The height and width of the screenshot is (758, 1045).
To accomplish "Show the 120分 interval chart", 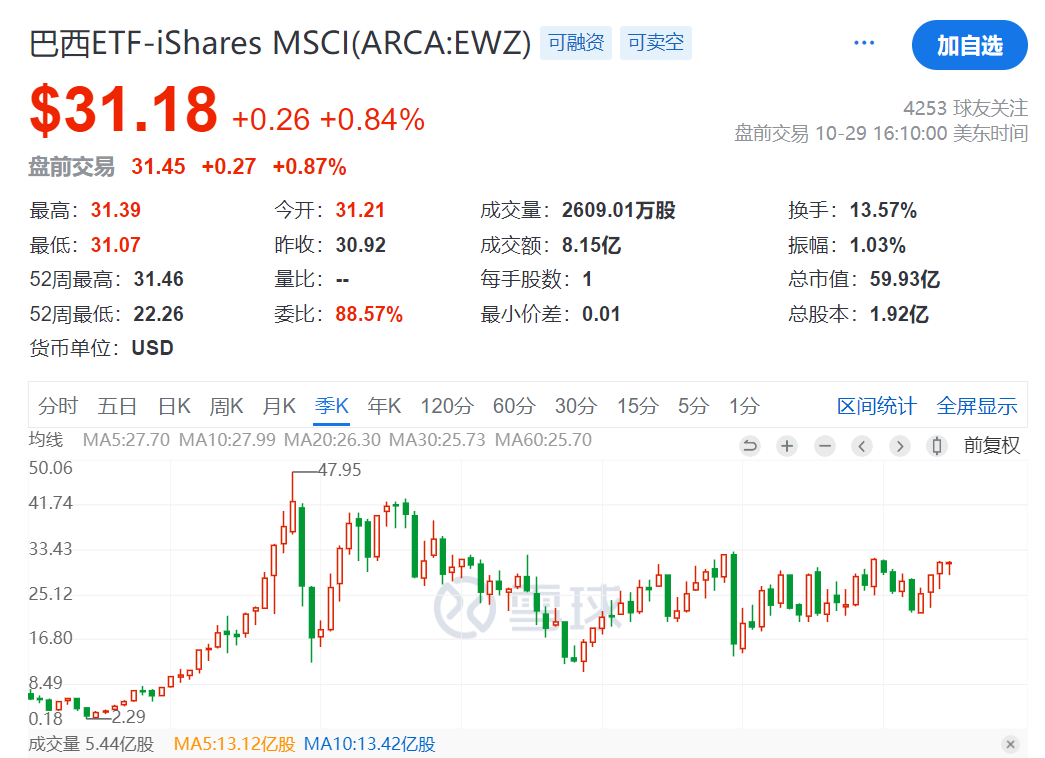I will pos(447,406).
